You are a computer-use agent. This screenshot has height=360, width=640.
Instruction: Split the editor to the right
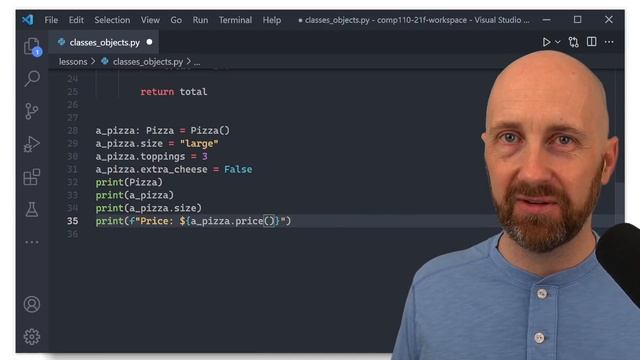(591, 42)
